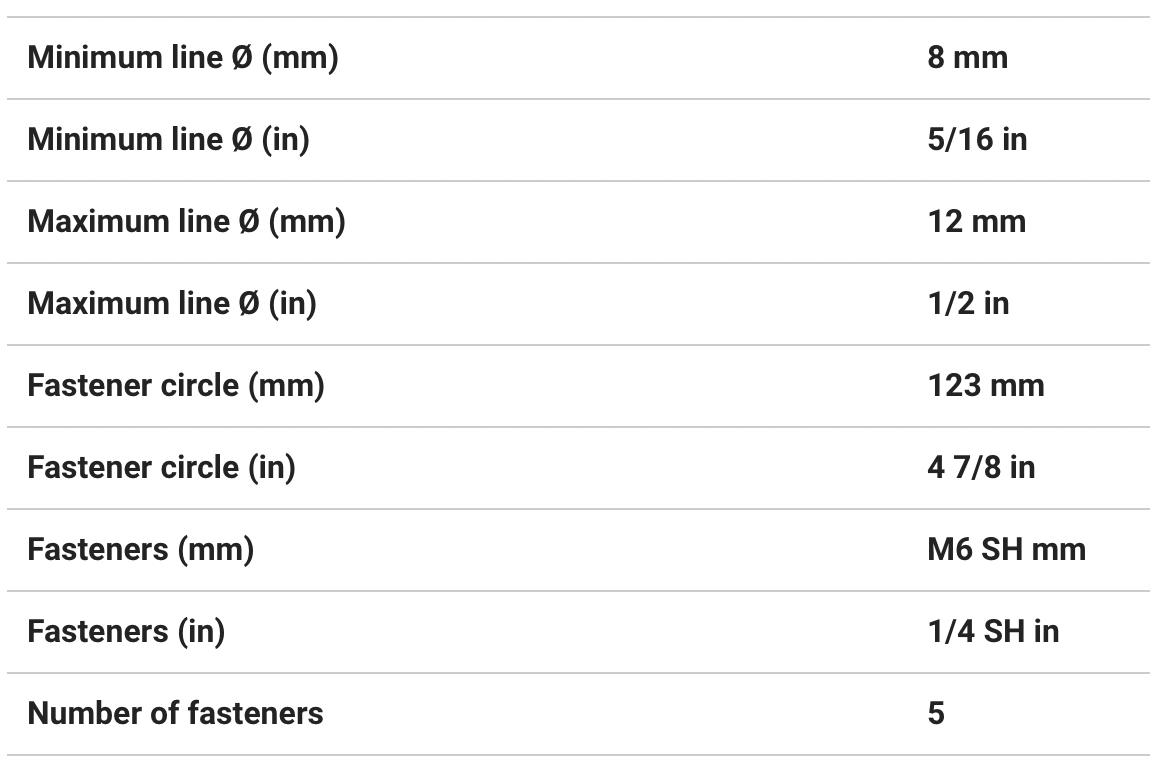
Task: Click the "Fastener circle (in)" label
Action: [161, 468]
